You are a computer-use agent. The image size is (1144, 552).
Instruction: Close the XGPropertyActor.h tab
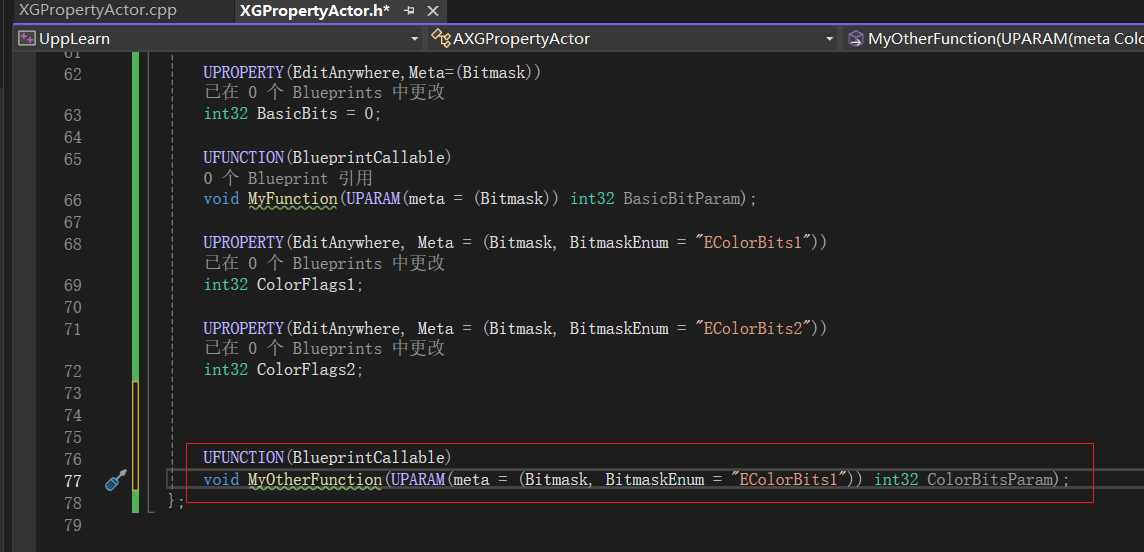pyautogui.click(x=433, y=11)
